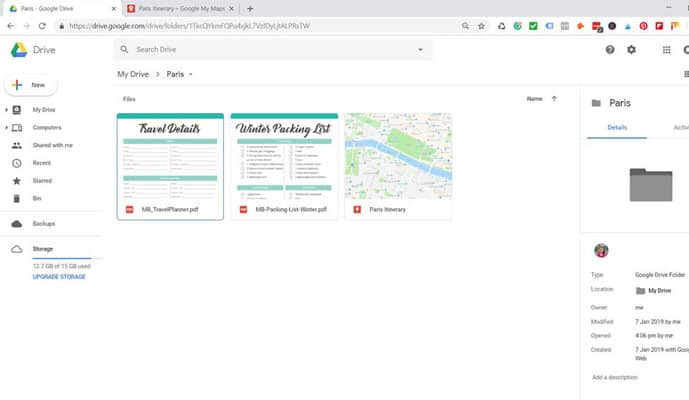
Task: Select the Paris Itinerary map thumbnail
Action: click(398, 156)
